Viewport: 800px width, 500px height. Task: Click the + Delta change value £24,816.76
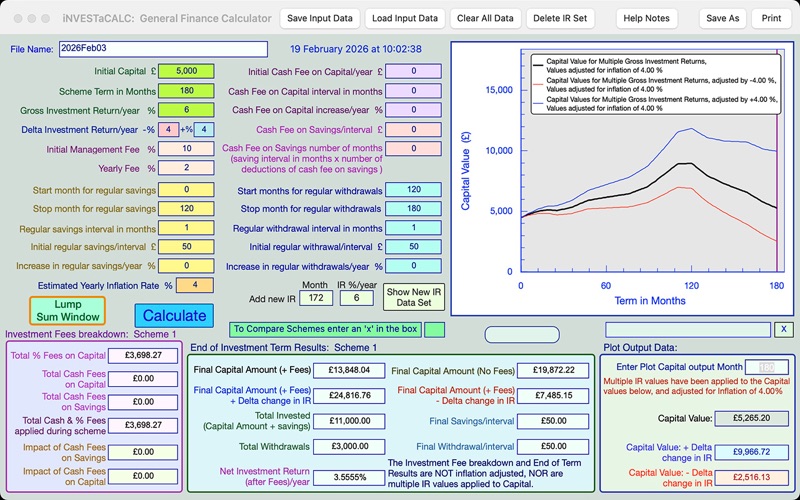(x=349, y=395)
